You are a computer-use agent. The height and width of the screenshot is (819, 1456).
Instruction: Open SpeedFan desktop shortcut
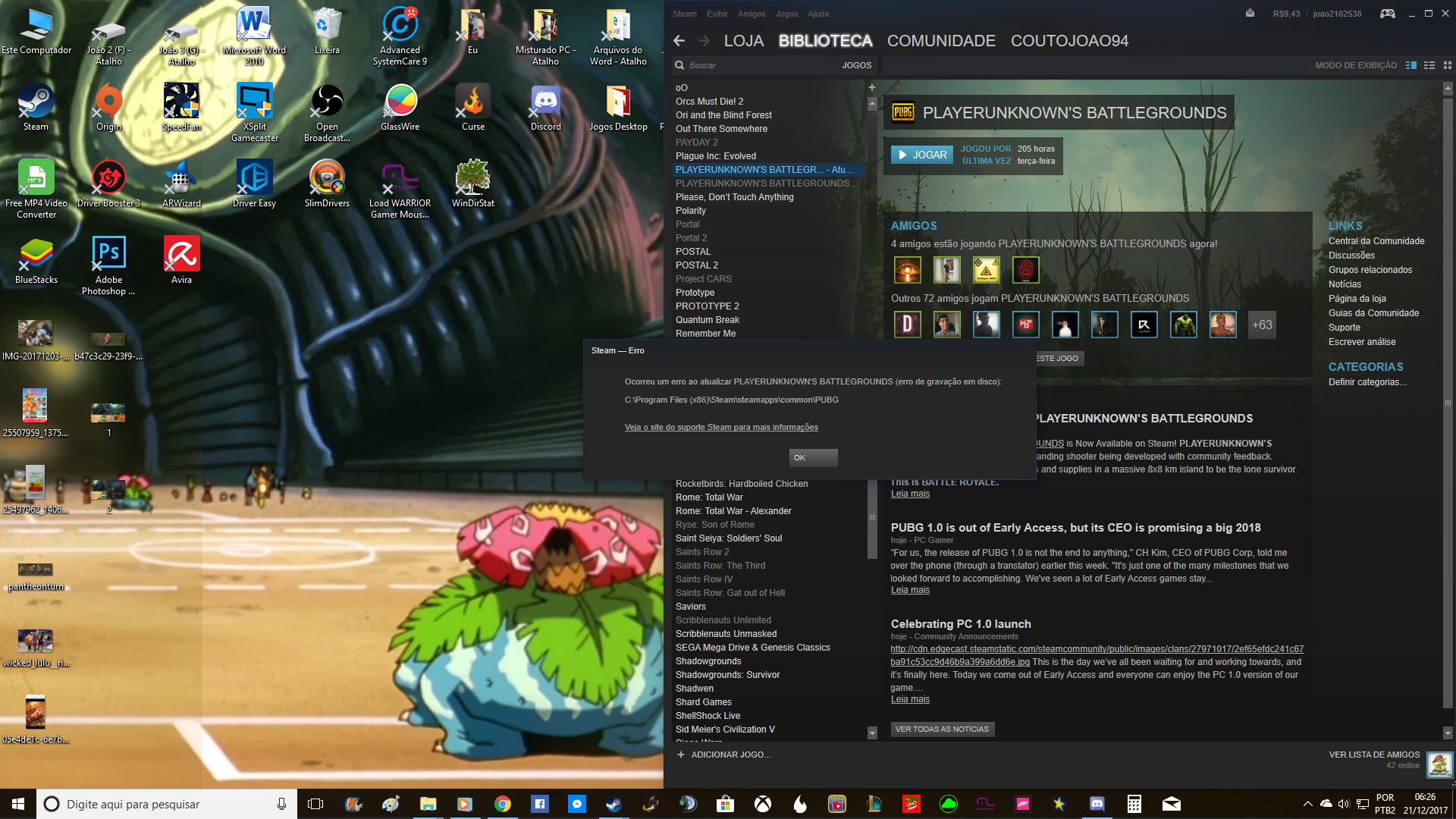tap(181, 106)
